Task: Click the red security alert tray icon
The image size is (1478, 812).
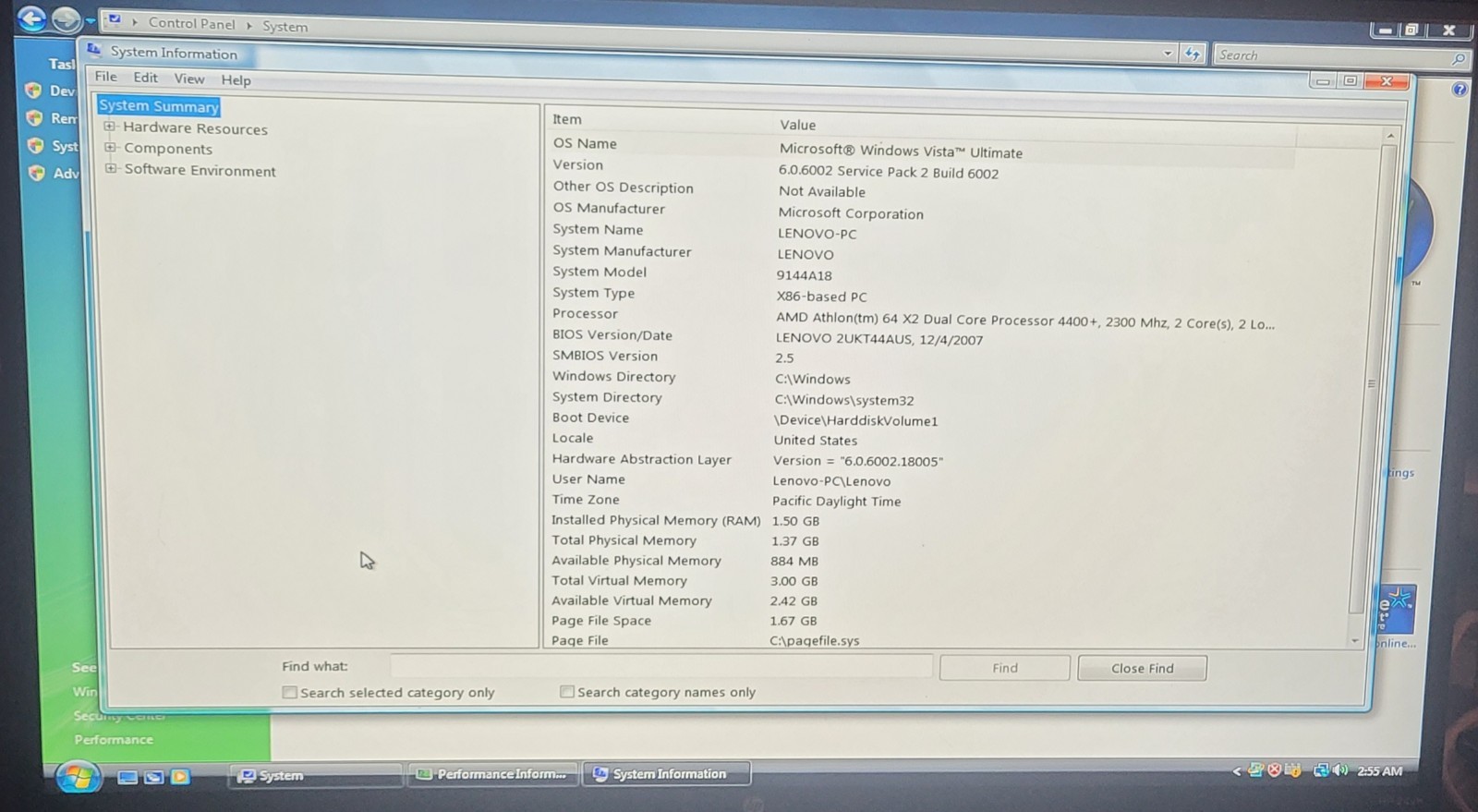Action: tap(1274, 770)
